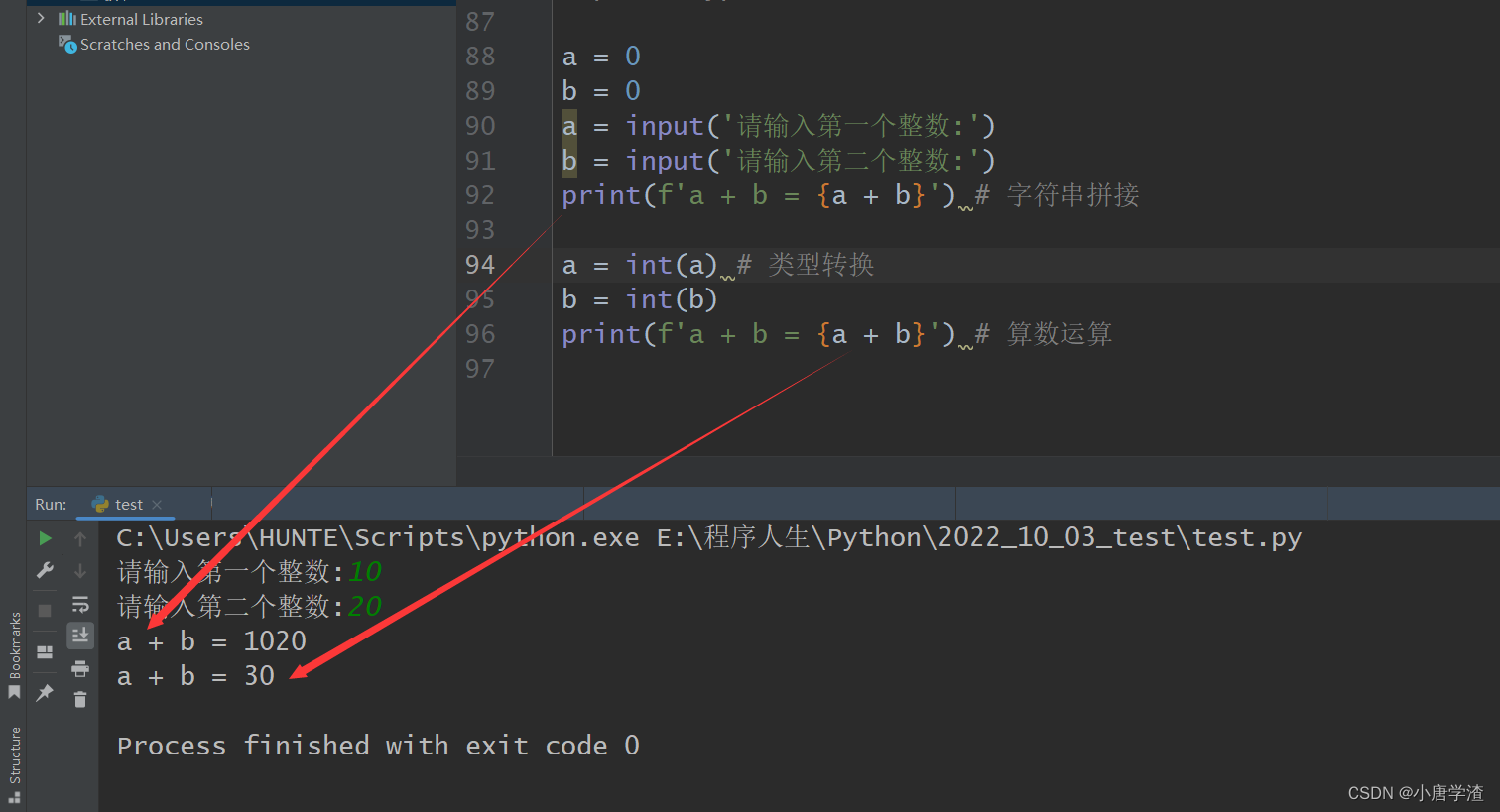1500x812 pixels.
Task: Rerun the test script with green play icon
Action: tap(45, 538)
